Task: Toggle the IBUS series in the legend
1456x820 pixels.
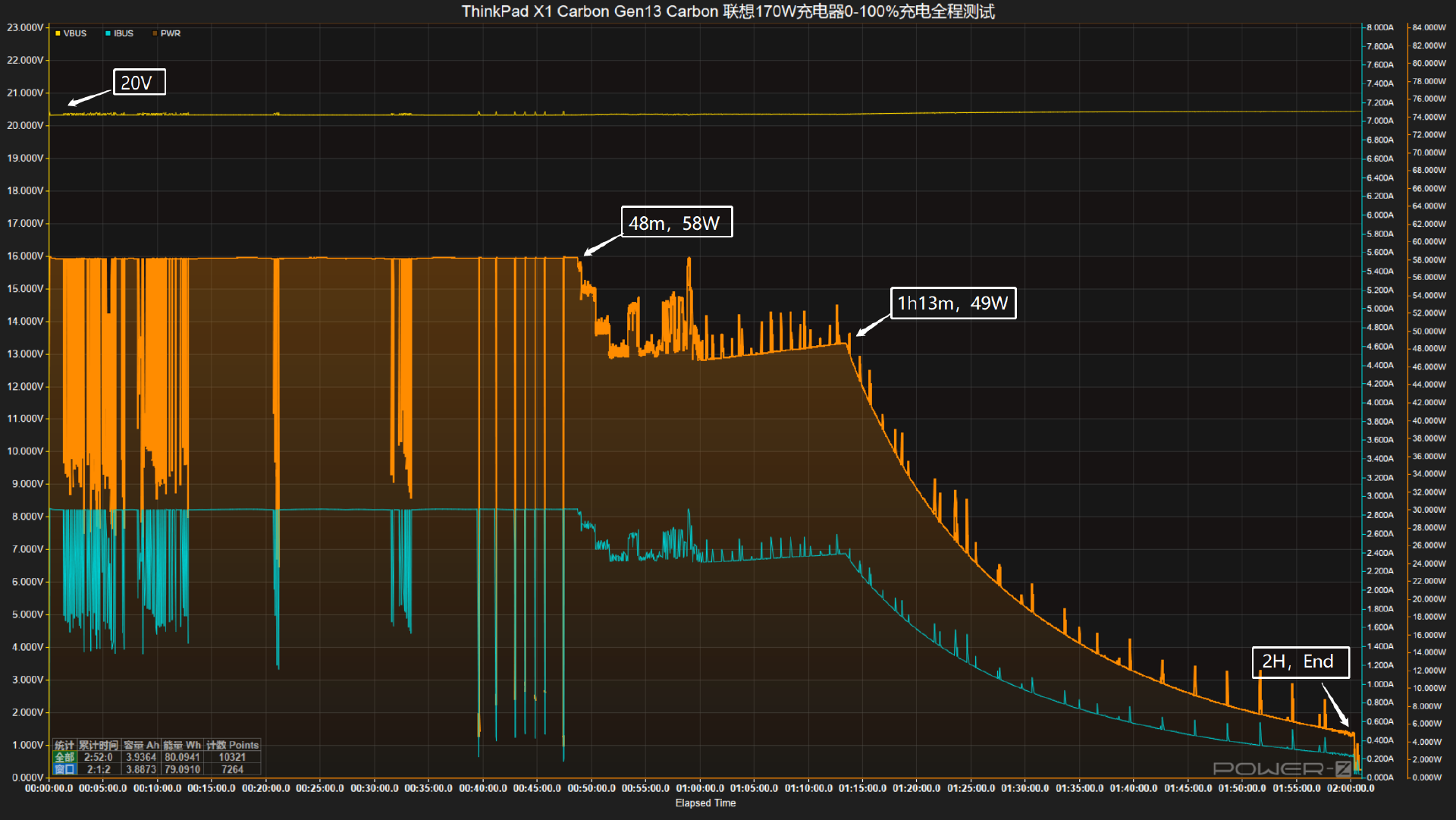Action: click(120, 33)
